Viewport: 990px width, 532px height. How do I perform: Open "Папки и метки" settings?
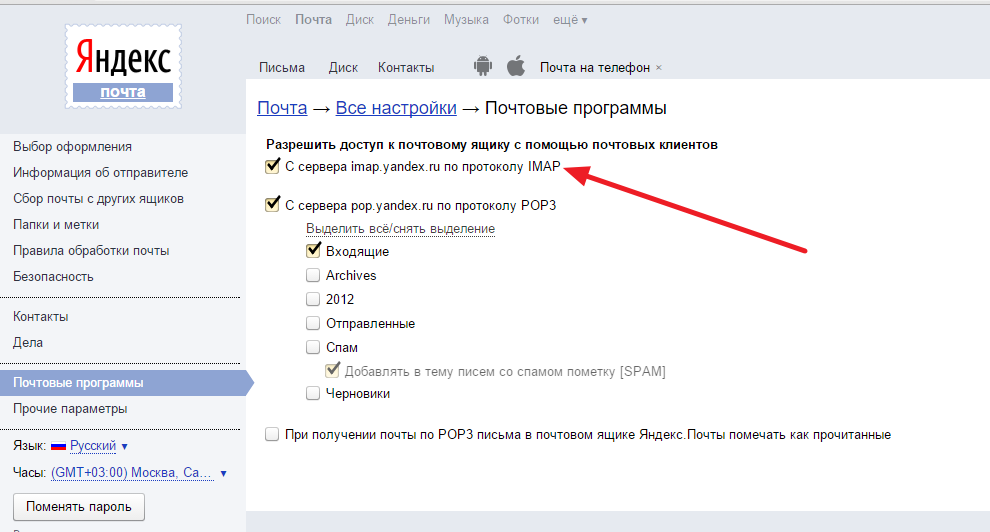coord(56,225)
